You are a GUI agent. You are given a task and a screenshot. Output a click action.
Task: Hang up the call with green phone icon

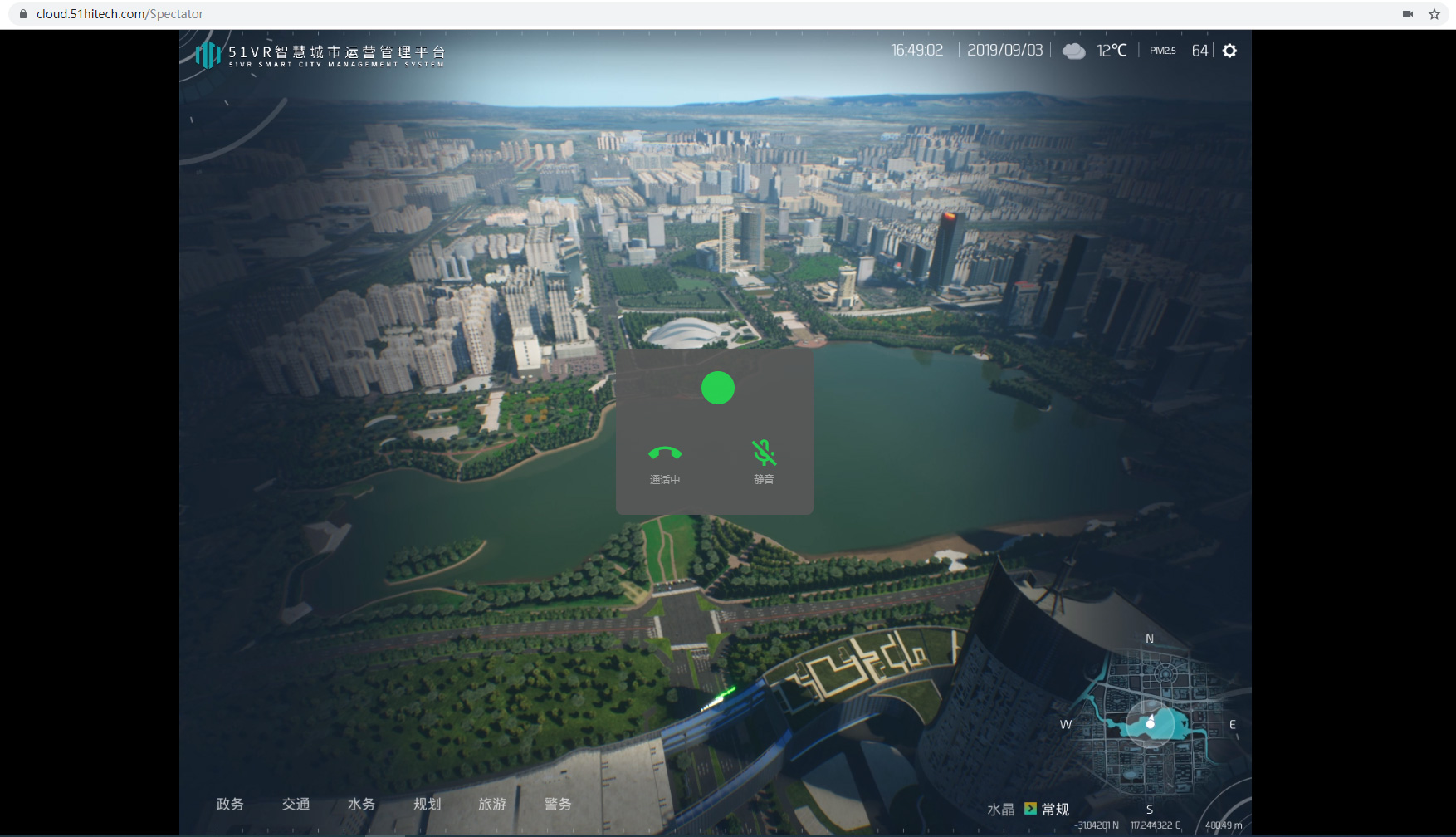(x=665, y=453)
